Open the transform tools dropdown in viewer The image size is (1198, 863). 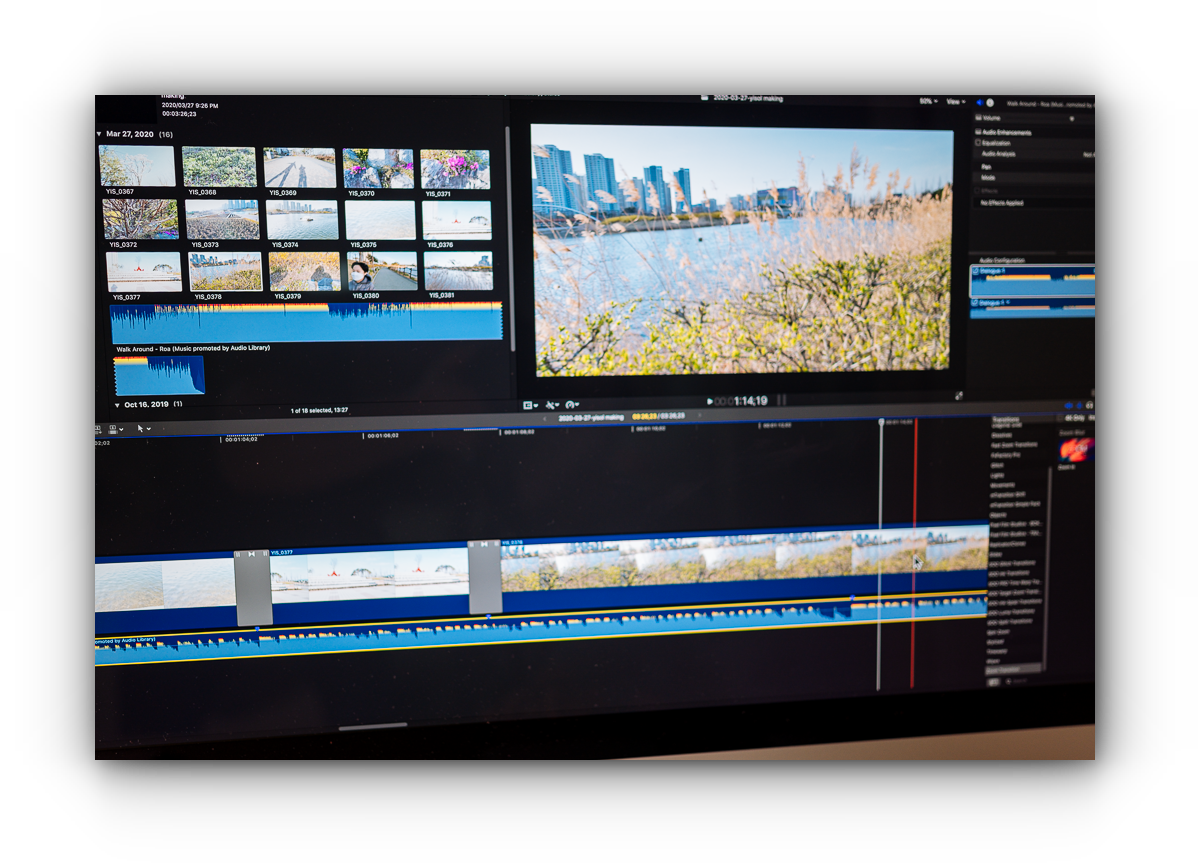click(x=552, y=405)
